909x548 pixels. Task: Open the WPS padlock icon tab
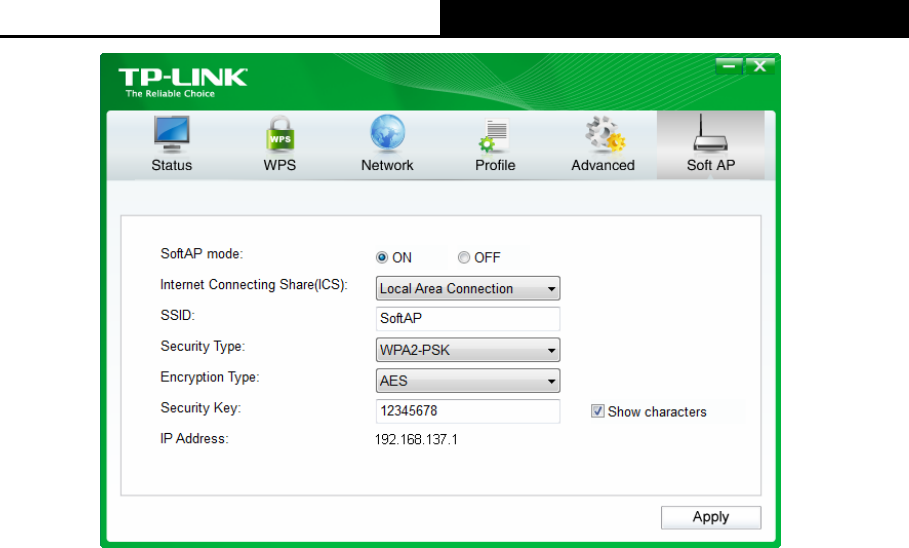click(x=280, y=144)
